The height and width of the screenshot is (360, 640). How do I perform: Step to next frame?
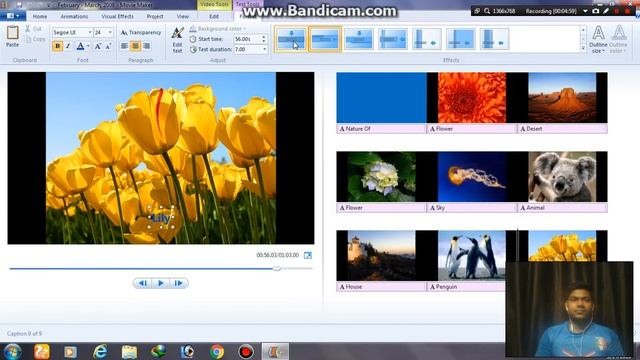[x=179, y=283]
